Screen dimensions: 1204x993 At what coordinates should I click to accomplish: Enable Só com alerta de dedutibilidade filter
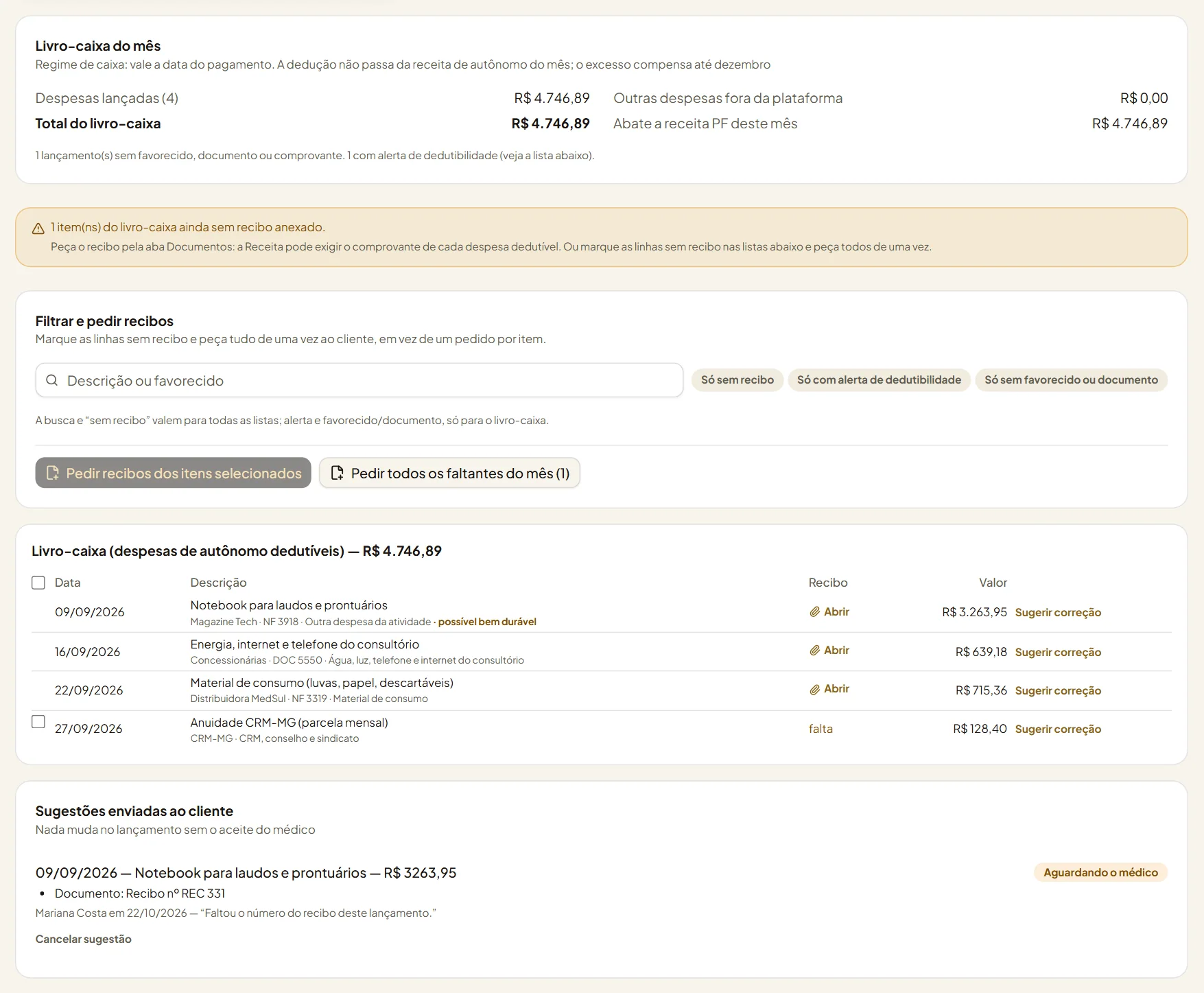pyautogui.click(x=879, y=379)
